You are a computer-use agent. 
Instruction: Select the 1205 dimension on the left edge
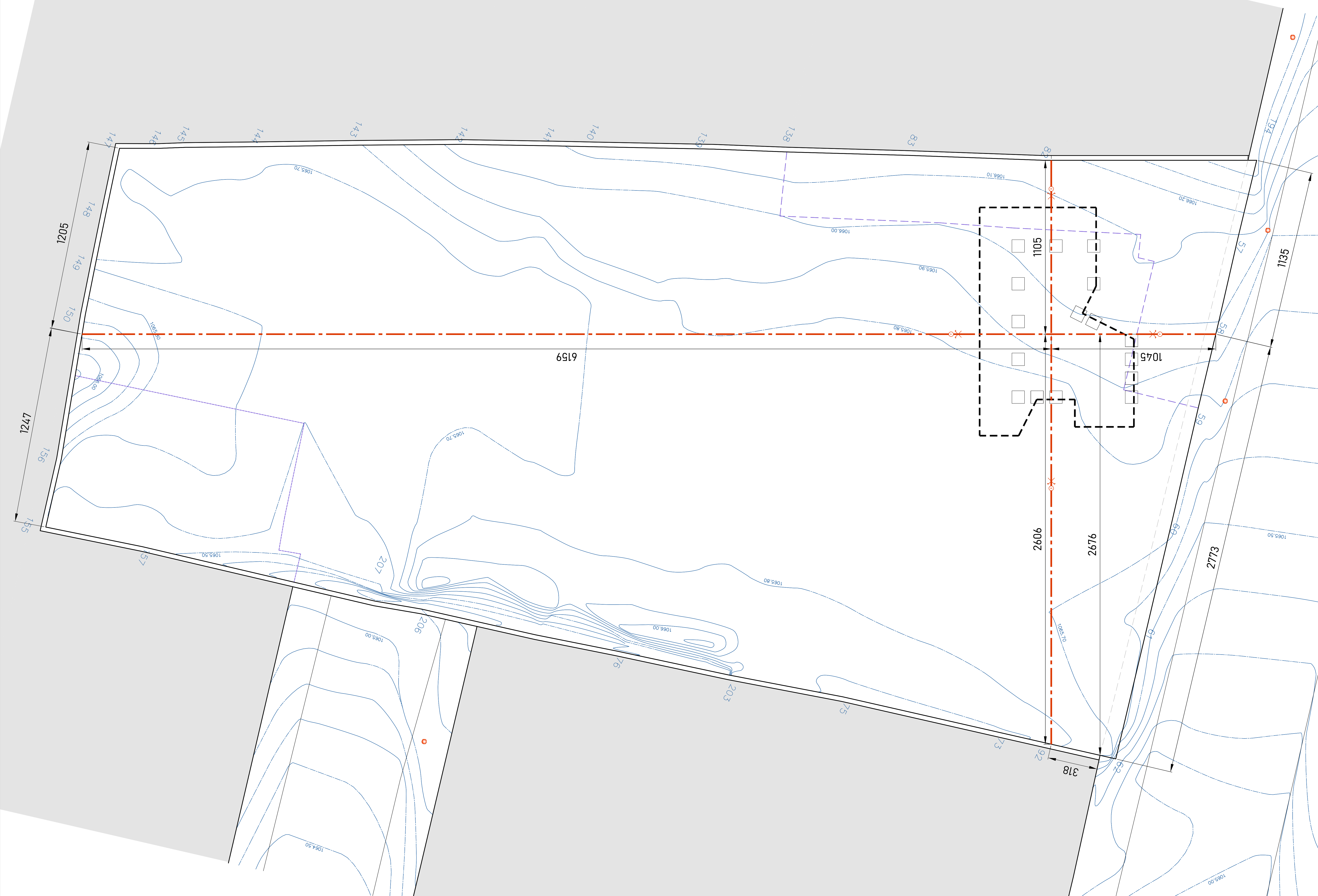(x=62, y=233)
